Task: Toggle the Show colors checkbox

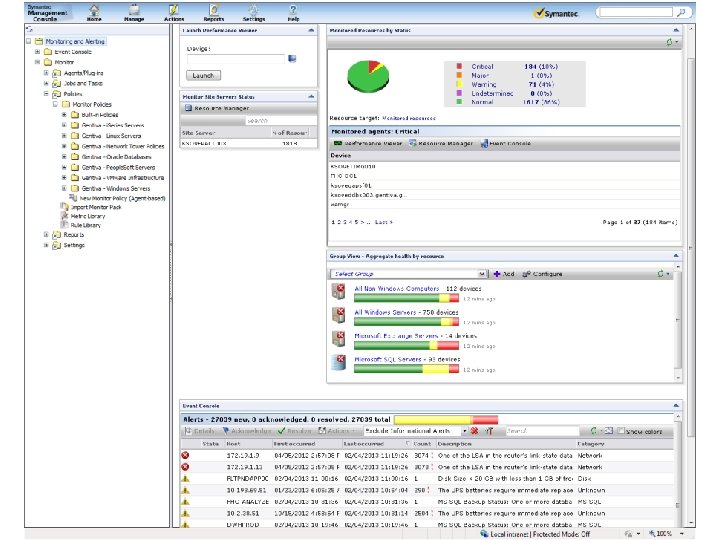Action: point(621,431)
